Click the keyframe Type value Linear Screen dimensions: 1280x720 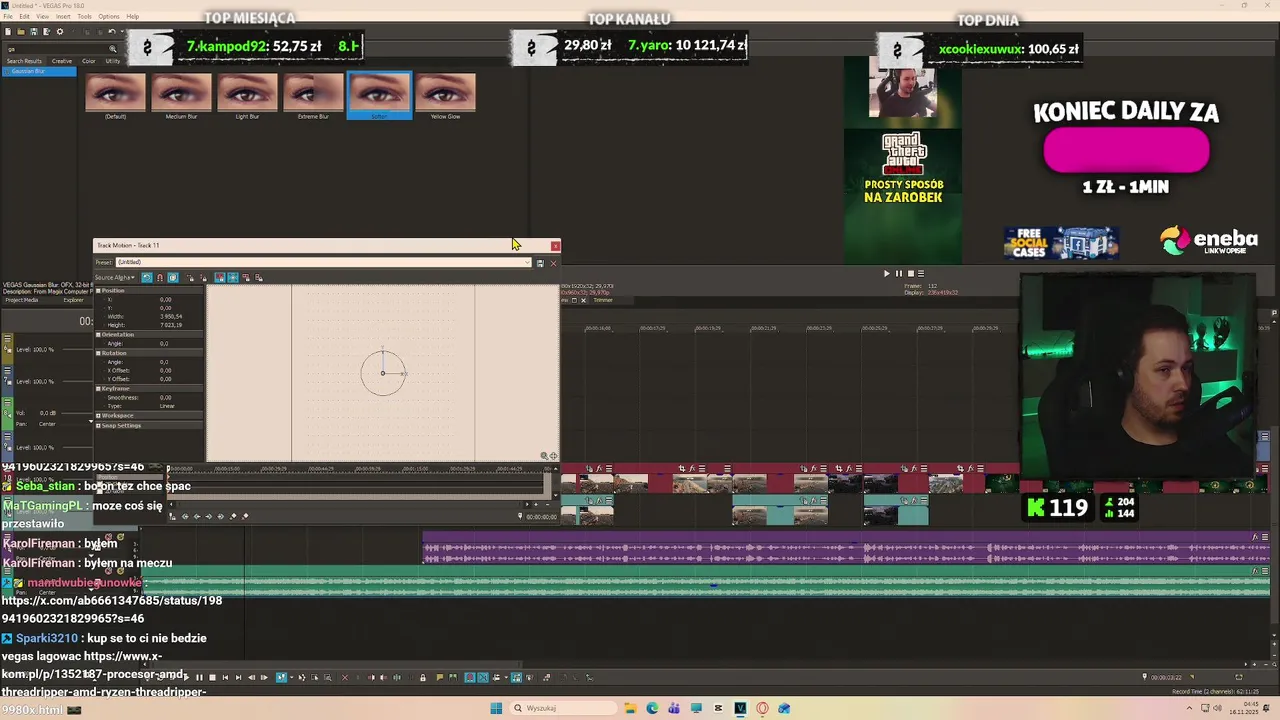[x=167, y=406]
